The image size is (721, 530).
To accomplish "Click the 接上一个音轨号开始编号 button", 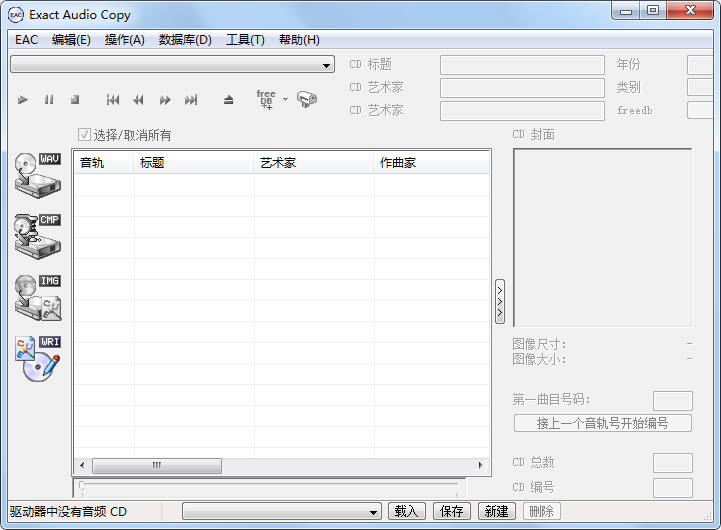I will point(602,423).
